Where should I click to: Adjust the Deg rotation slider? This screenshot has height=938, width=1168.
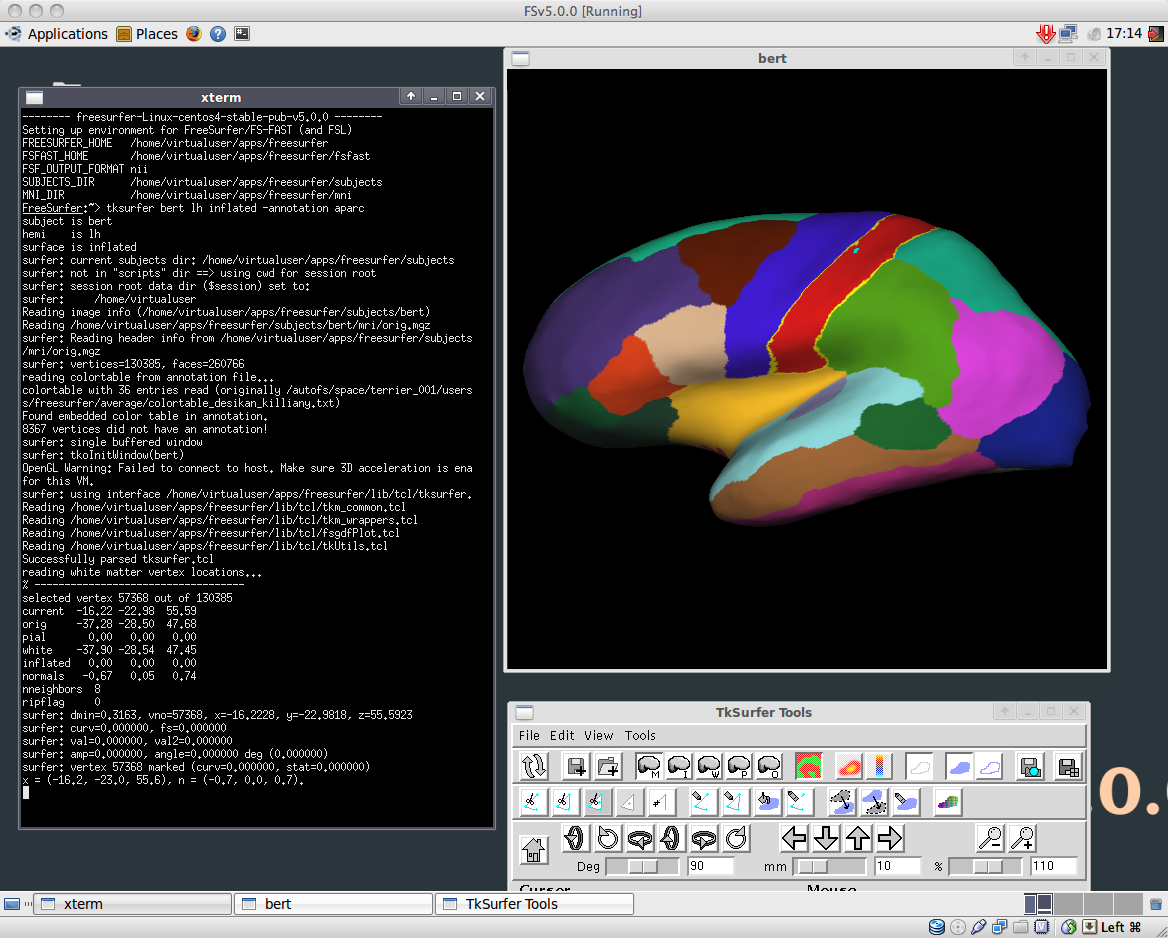coord(643,866)
